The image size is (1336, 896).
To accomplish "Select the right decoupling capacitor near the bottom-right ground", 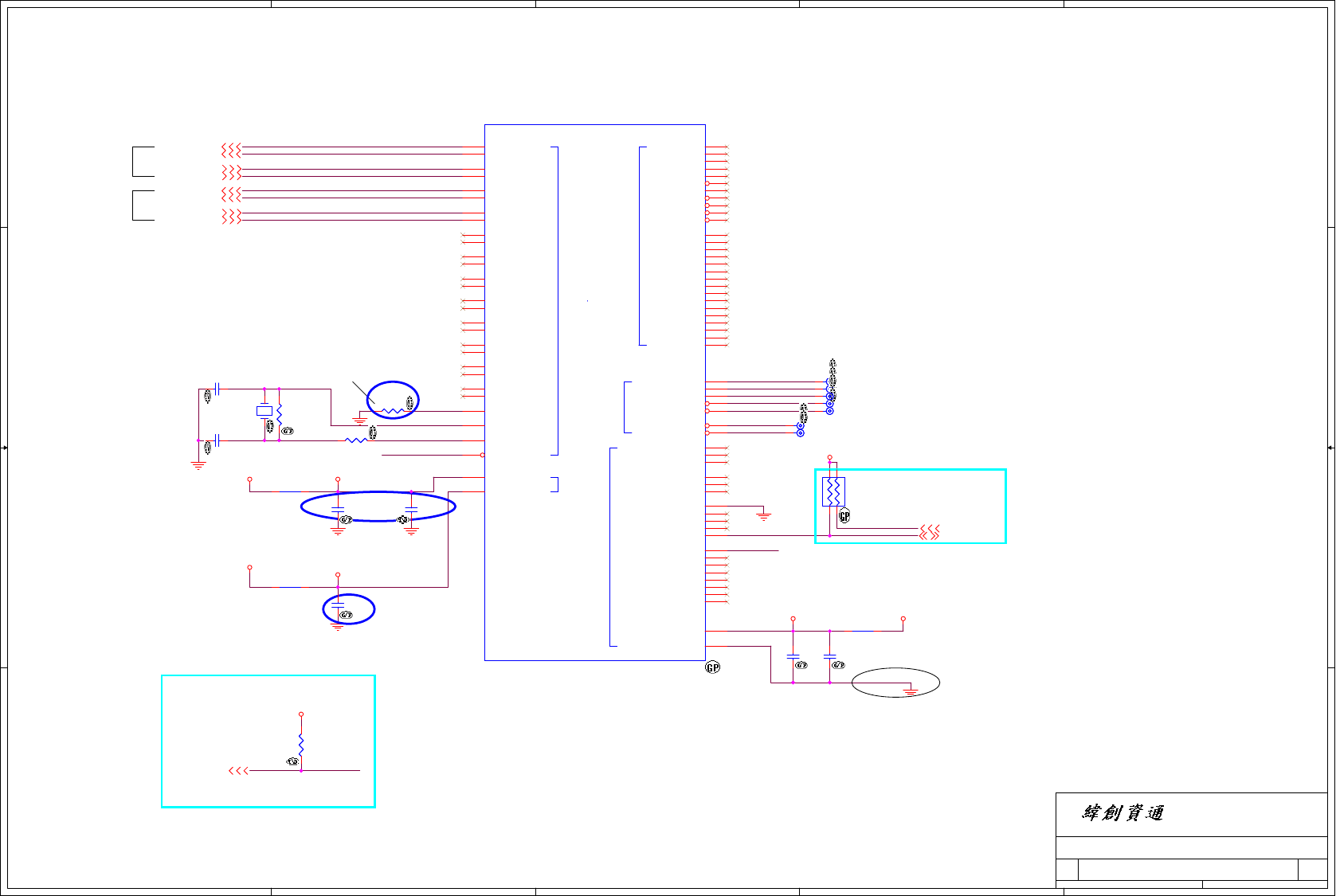I will point(829,656).
